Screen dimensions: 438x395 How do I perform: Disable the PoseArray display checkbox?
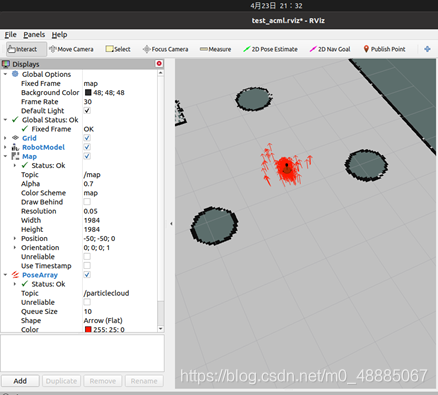87,275
